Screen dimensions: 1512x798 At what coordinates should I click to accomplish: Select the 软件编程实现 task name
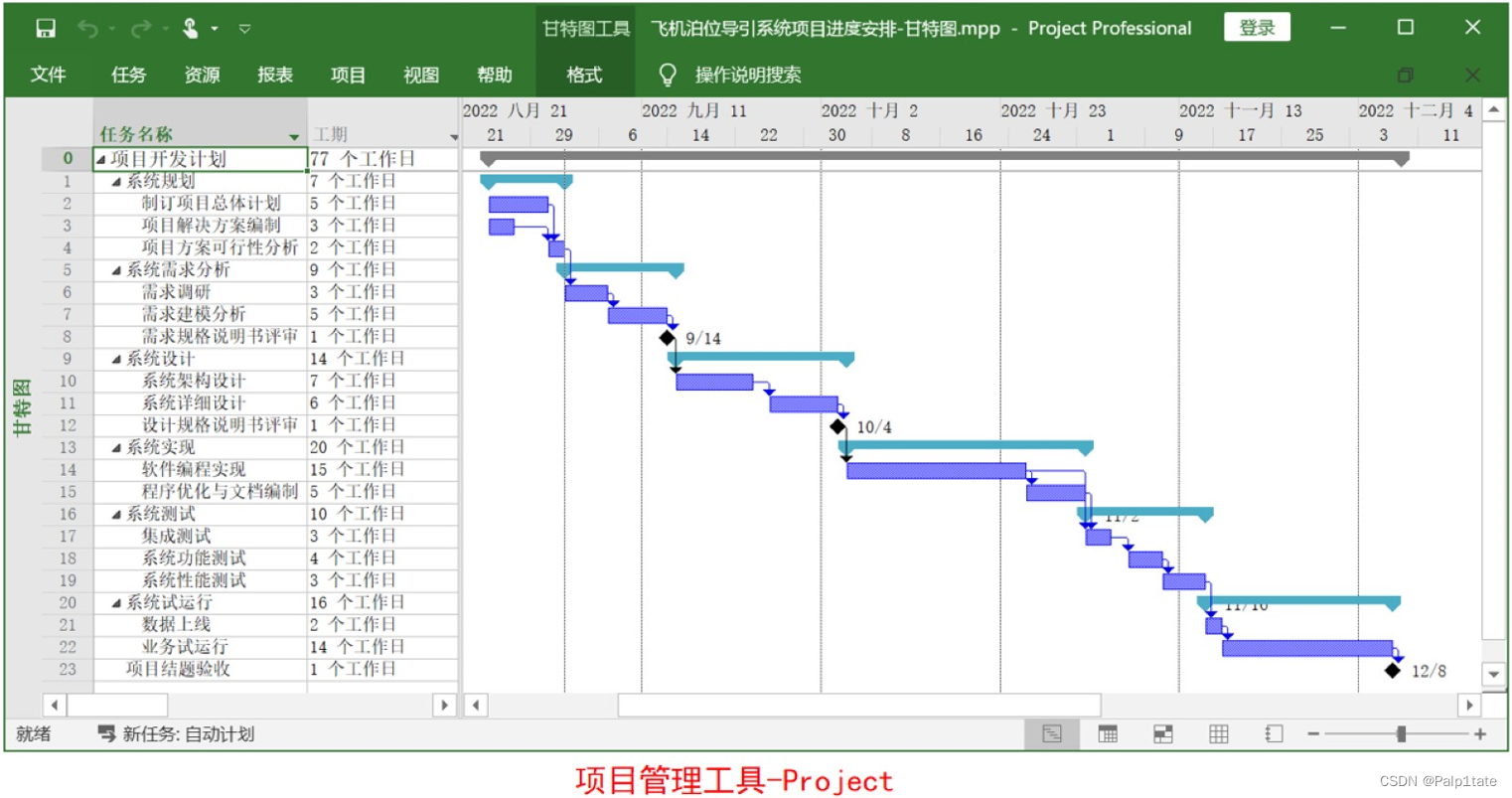coord(194,469)
